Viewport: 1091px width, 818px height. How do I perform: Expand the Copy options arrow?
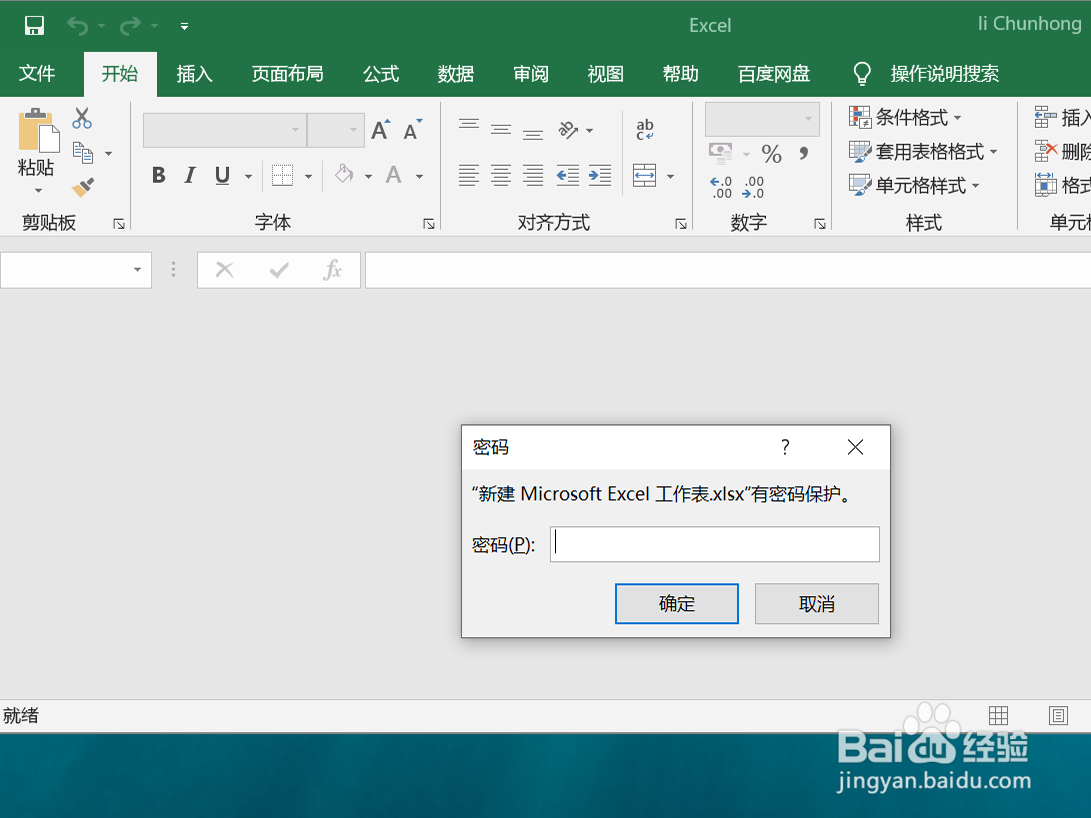(109, 154)
